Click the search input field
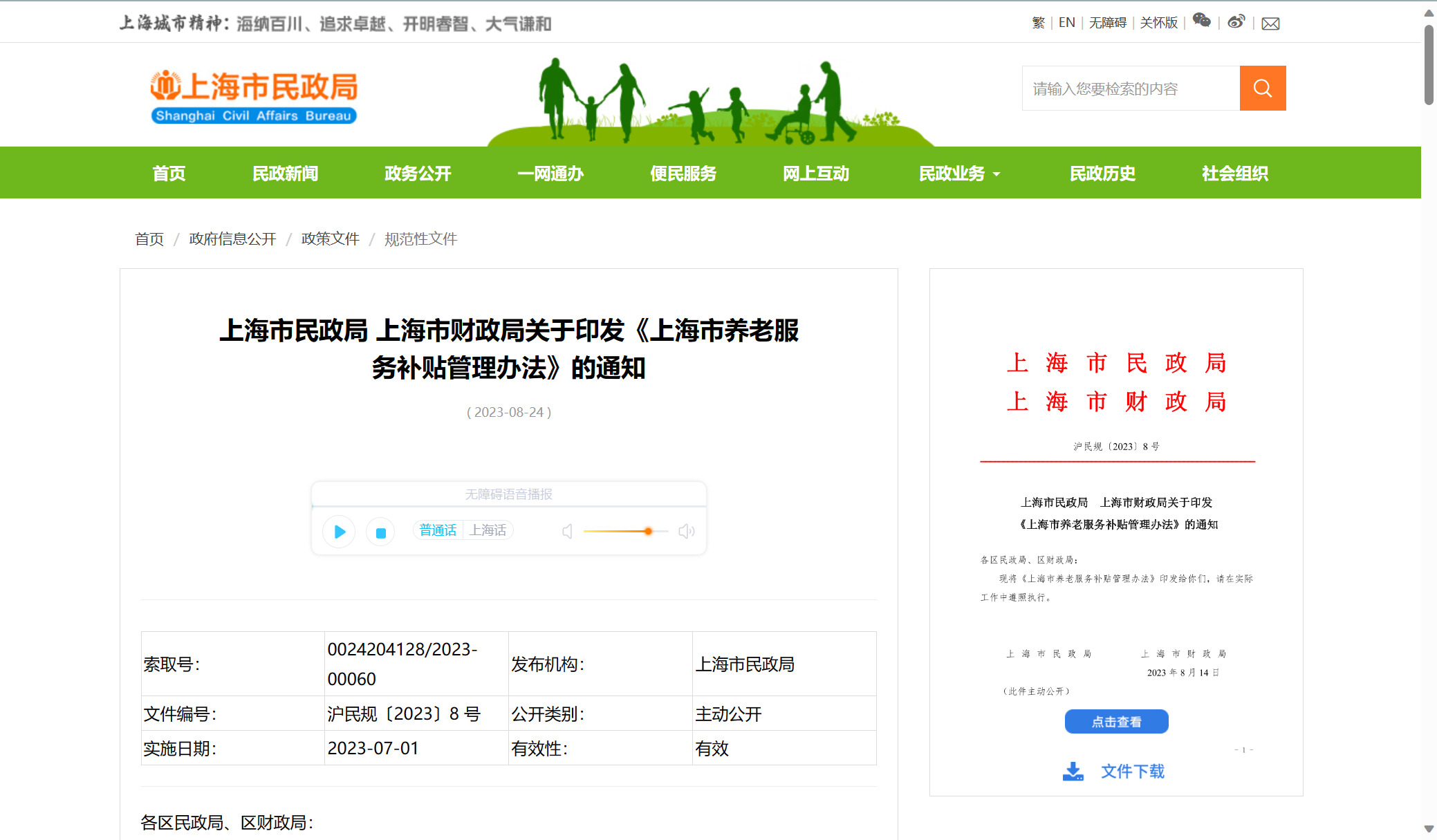Screen dimensions: 1437x840 [1131, 88]
